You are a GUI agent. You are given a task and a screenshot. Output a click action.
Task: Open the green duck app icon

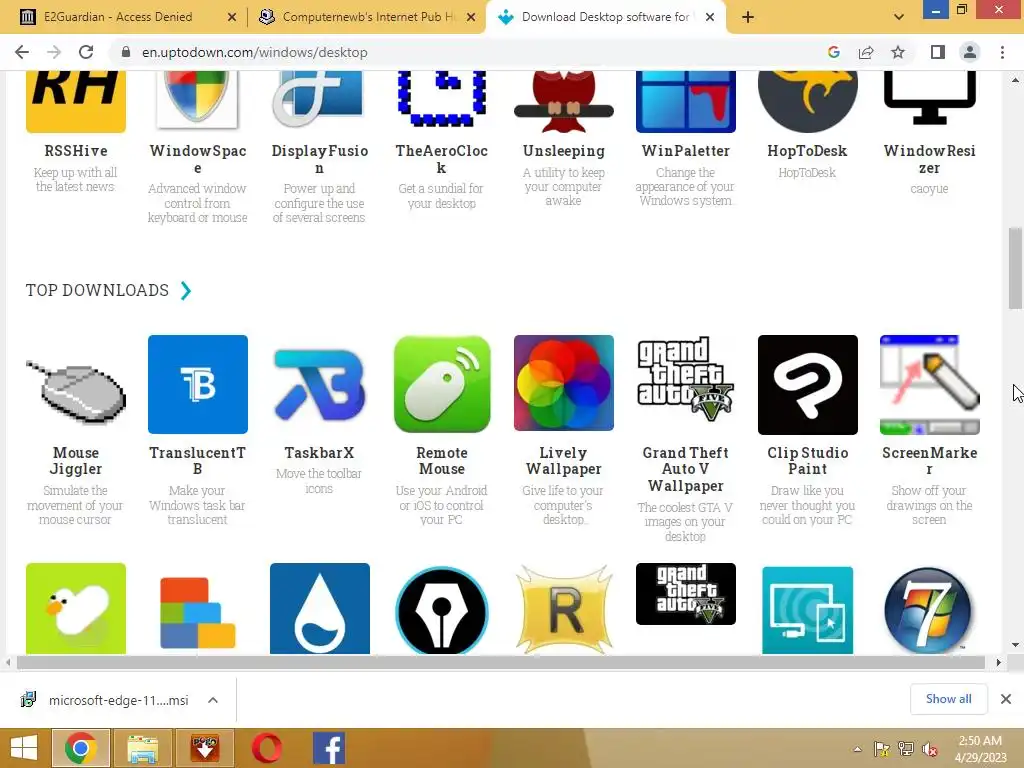[76, 609]
